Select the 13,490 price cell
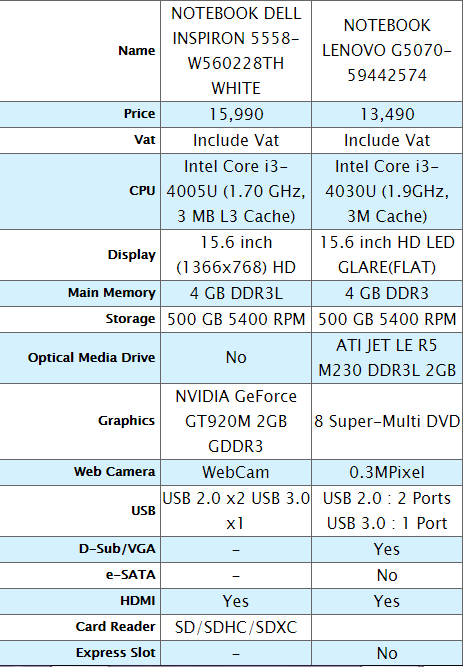This screenshot has width=463, height=667. point(387,114)
